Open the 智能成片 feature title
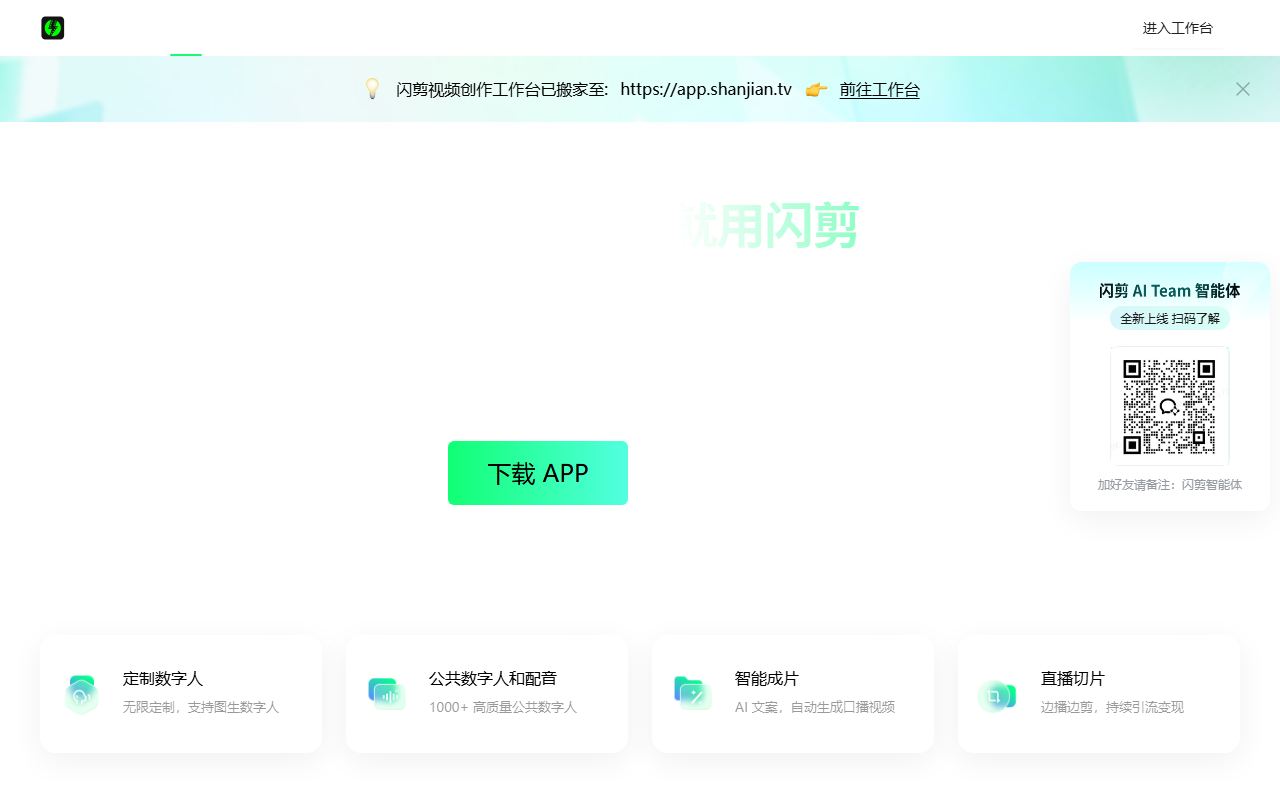This screenshot has height=800, width=1280. [767, 678]
